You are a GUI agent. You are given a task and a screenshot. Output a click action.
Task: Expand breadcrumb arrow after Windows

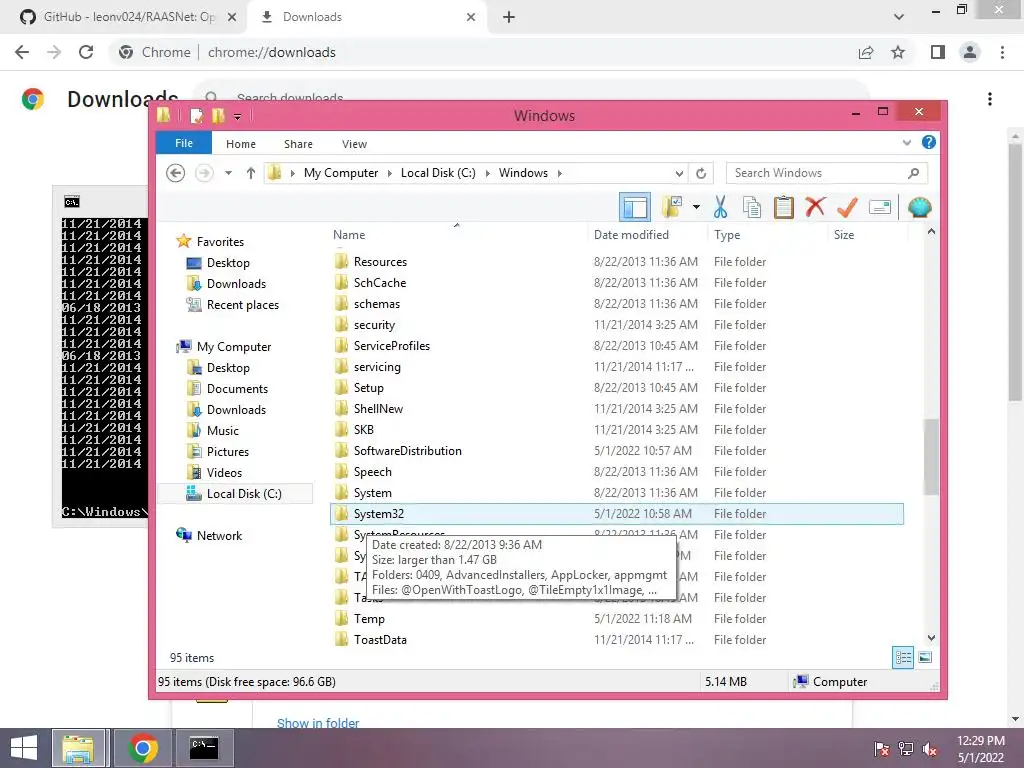coord(560,173)
